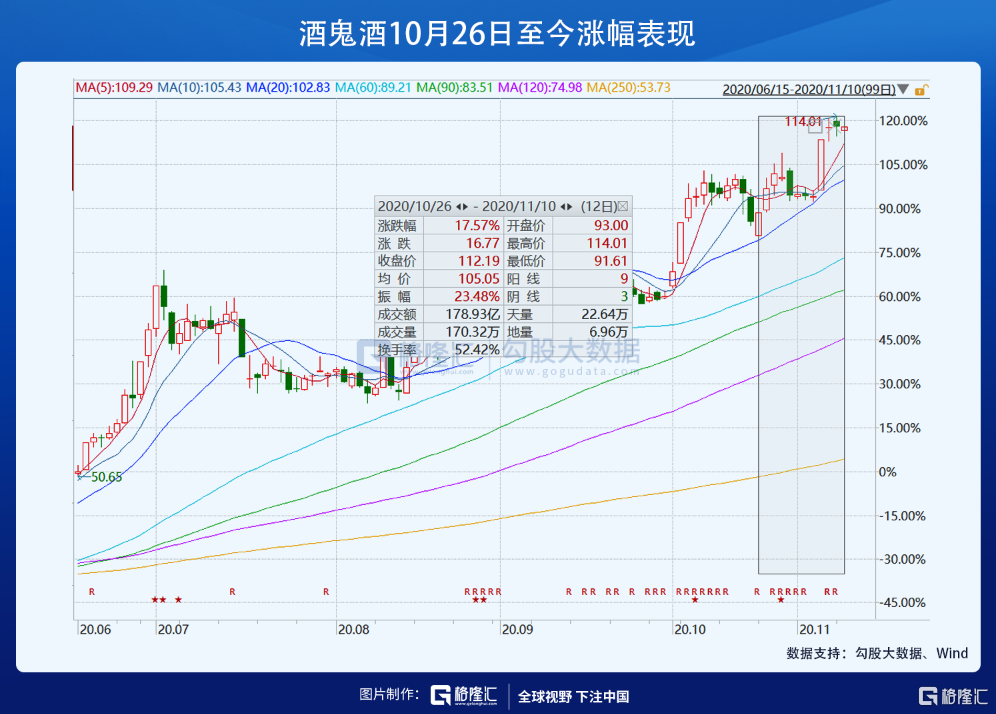
Task: Open the date range dropdown arrow
Action: click(905, 89)
